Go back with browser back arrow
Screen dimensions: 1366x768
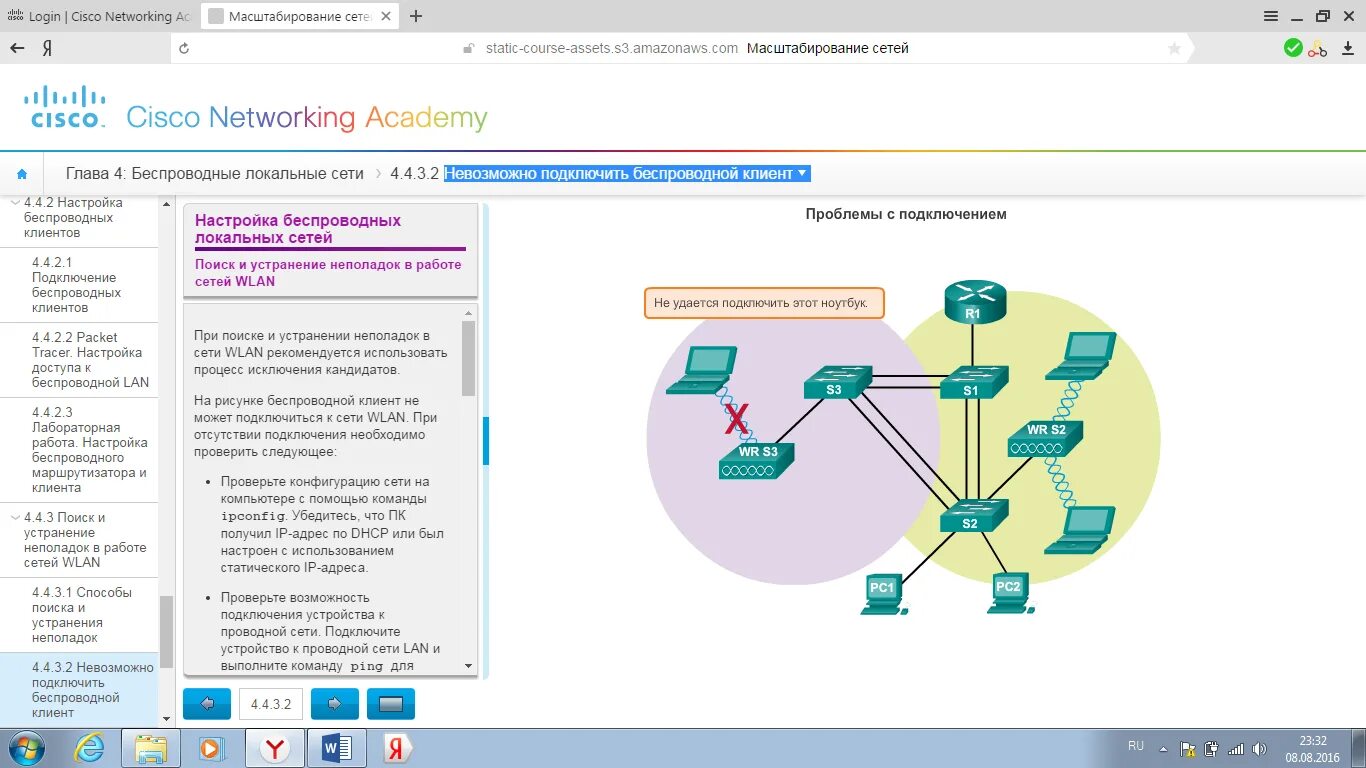point(17,48)
